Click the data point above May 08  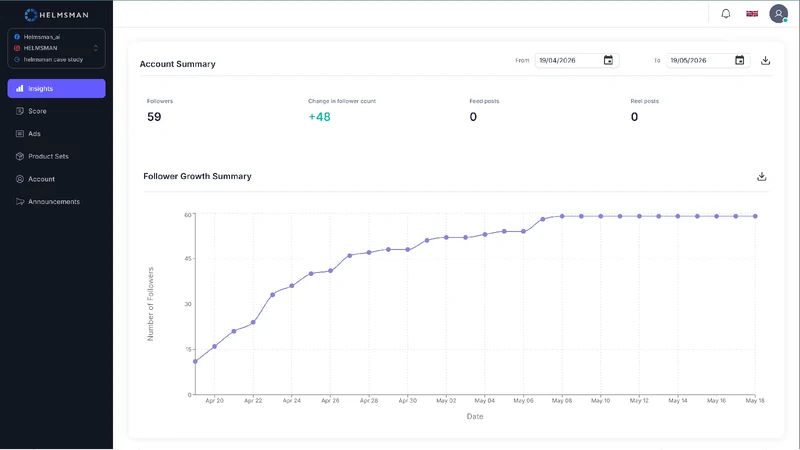(x=562, y=216)
